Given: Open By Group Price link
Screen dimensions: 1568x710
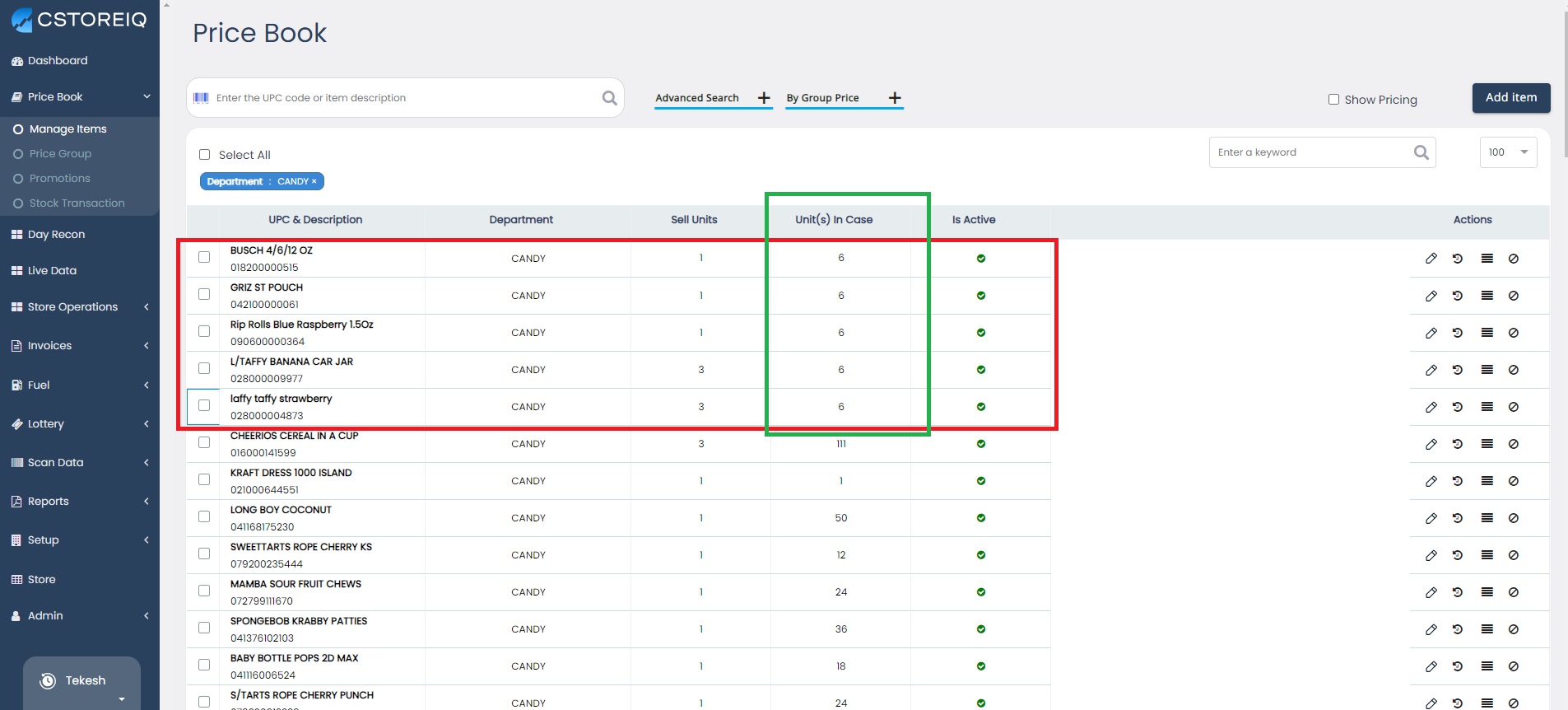Looking at the screenshot, I should (x=822, y=98).
